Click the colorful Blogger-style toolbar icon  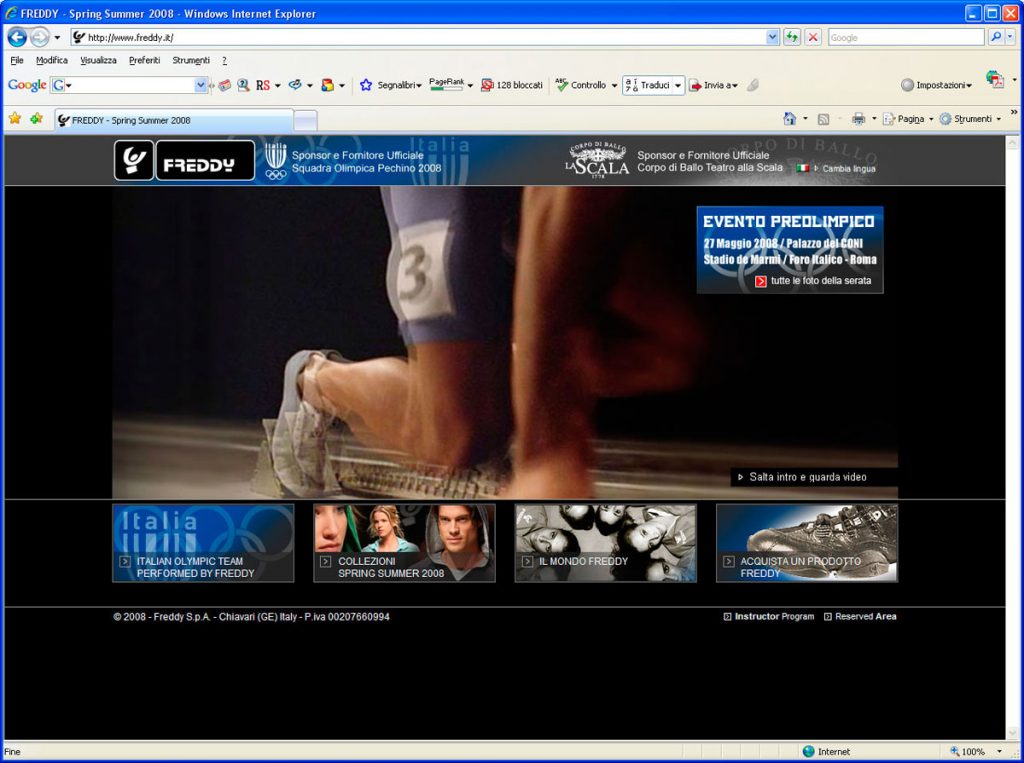pos(328,85)
